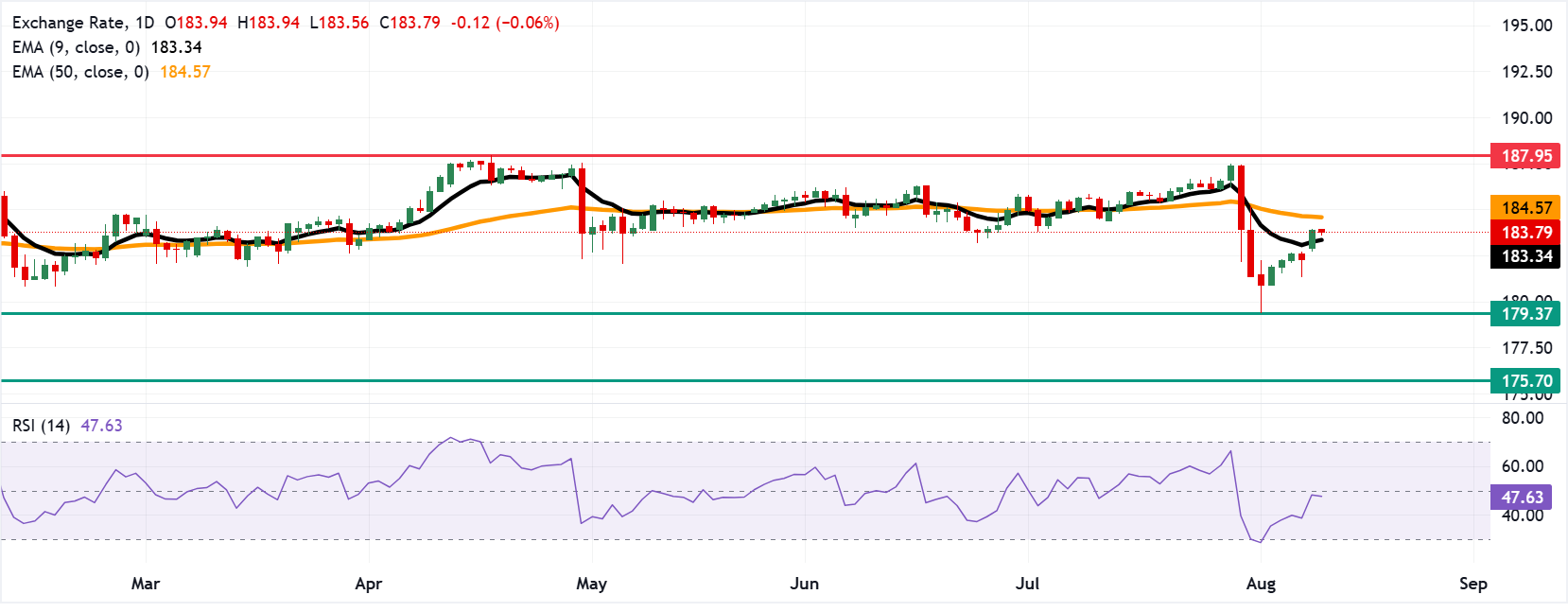Click the open value O183.94
Viewport: 1568px width, 612px height.
click(x=196, y=23)
